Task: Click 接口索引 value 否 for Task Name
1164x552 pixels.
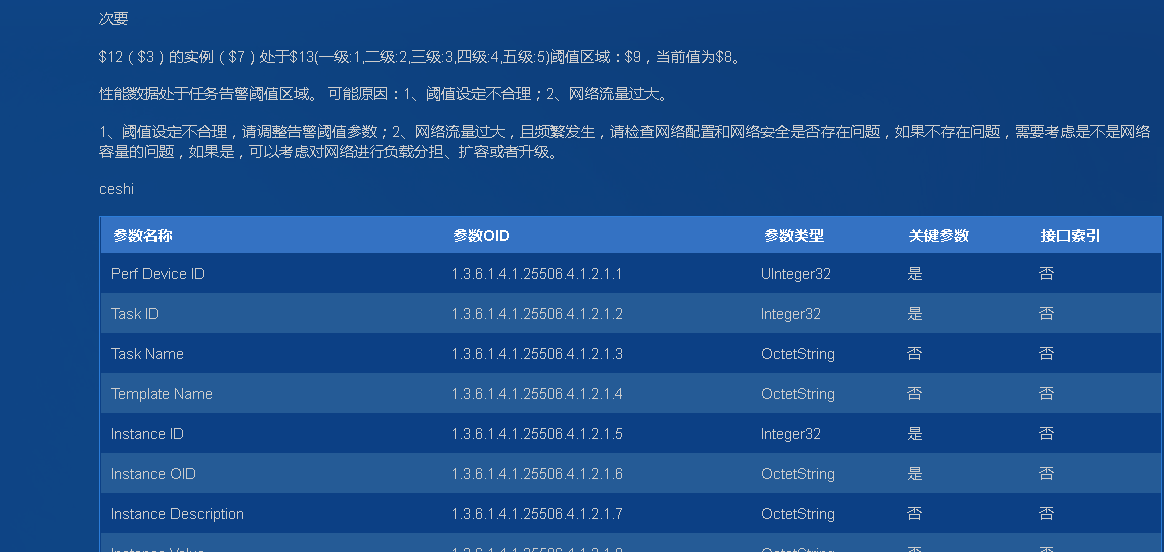Action: coord(1047,354)
